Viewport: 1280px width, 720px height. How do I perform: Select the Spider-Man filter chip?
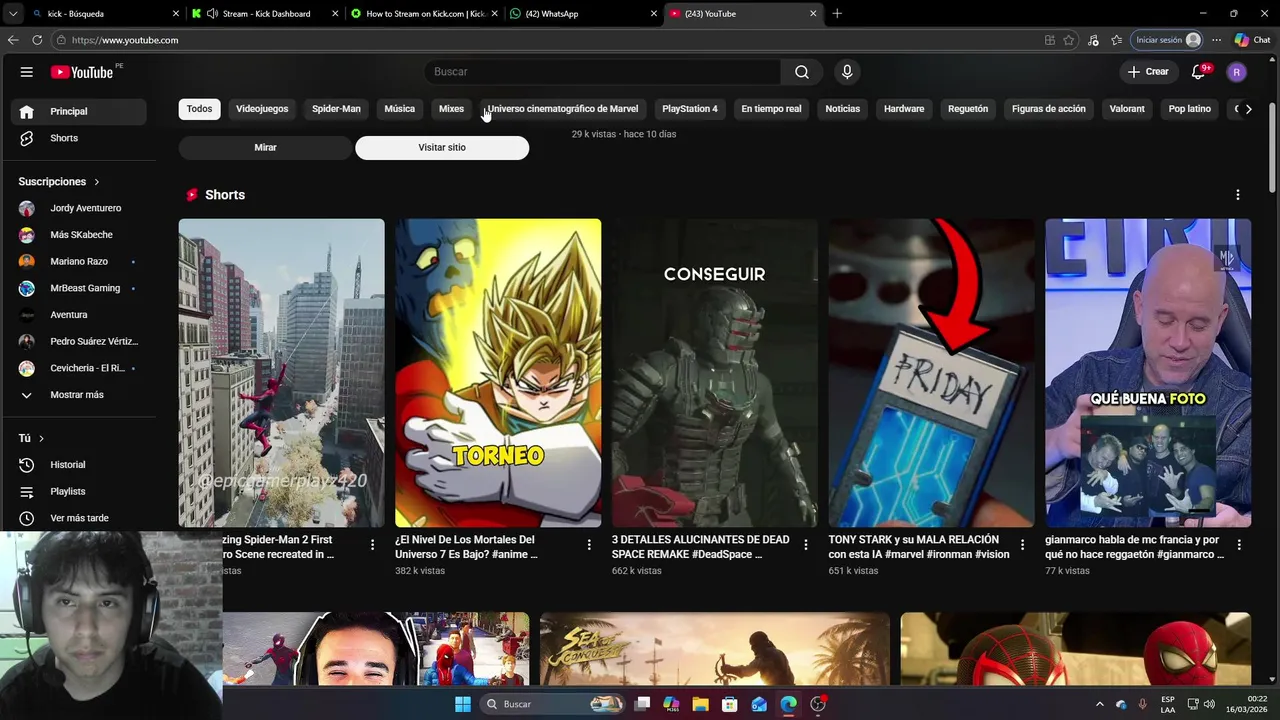coord(336,109)
